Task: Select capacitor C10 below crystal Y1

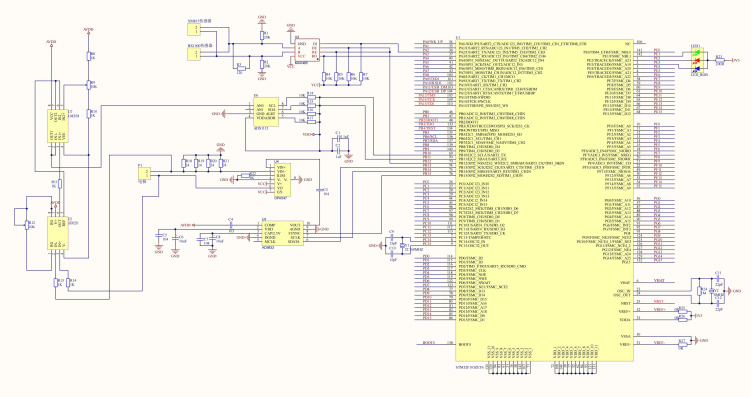Action: tap(392, 254)
